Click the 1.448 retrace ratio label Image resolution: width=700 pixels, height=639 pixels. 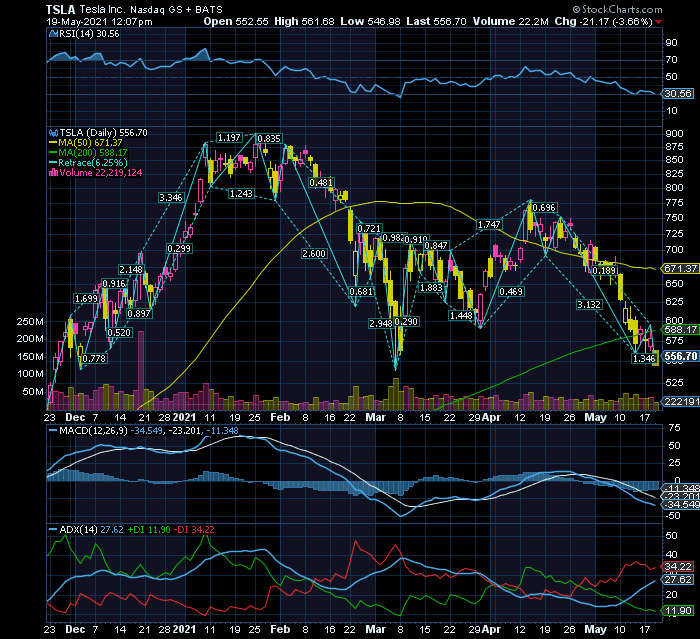click(x=461, y=316)
